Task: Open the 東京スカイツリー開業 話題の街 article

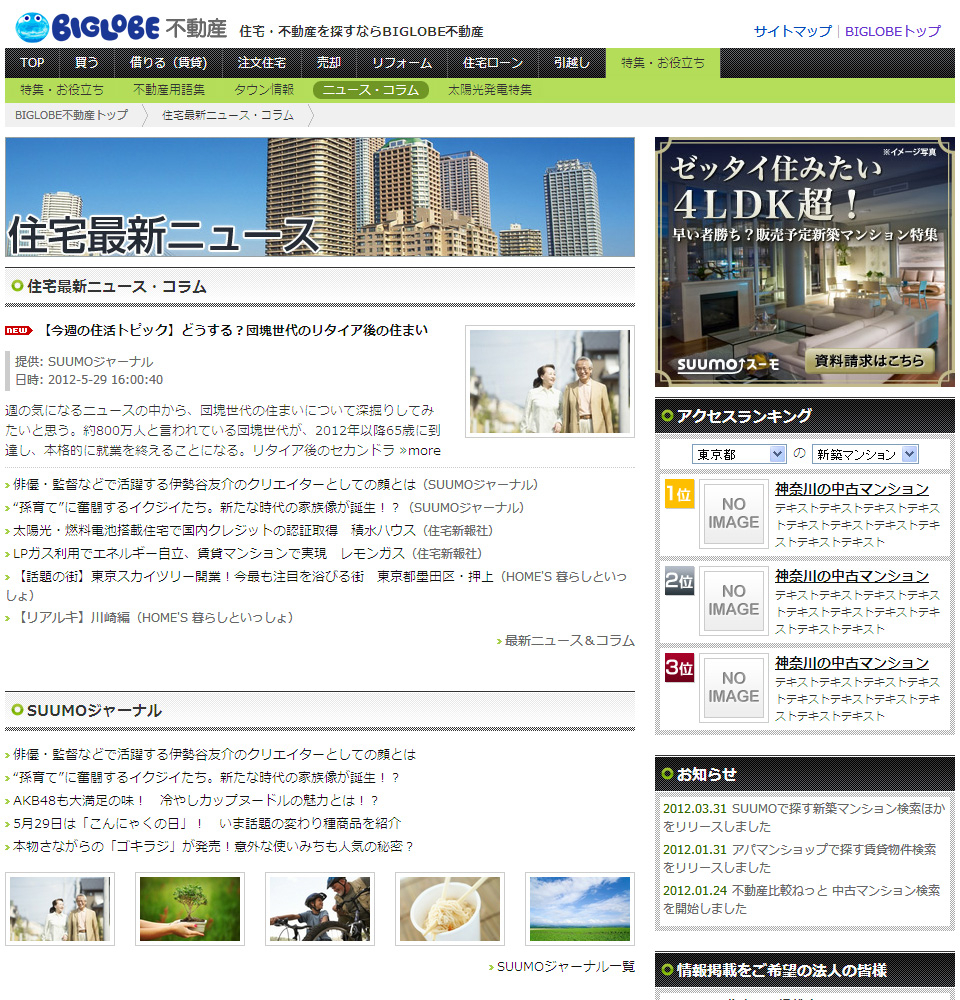Action: coord(316,585)
